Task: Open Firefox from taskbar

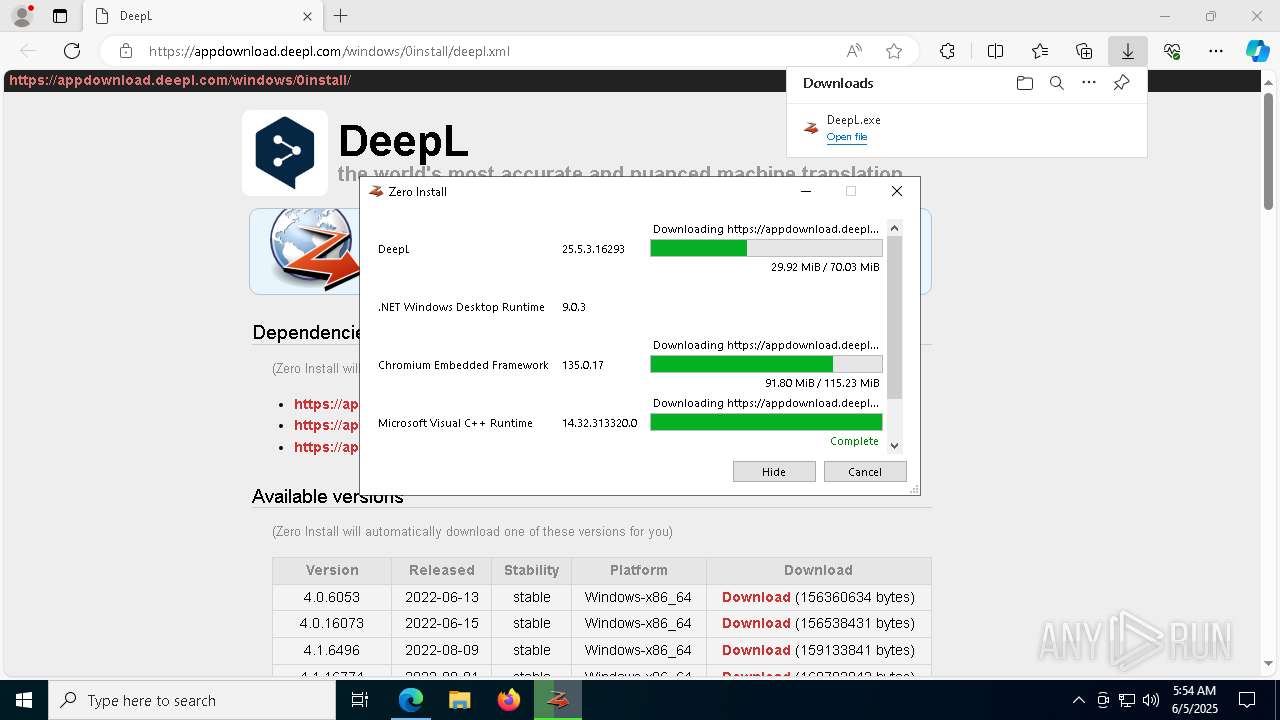Action: pos(509,700)
